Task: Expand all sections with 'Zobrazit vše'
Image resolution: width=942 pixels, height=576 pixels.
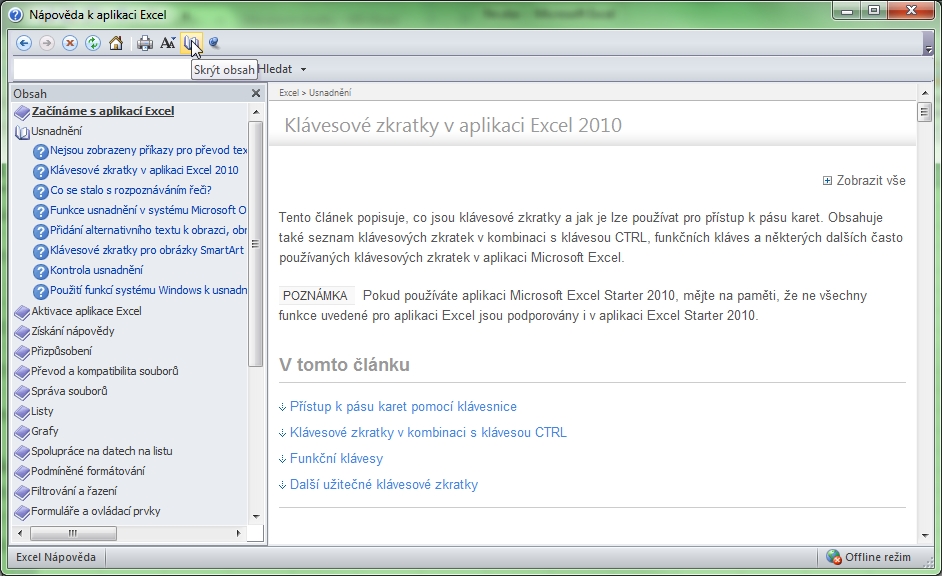Action: point(864,180)
